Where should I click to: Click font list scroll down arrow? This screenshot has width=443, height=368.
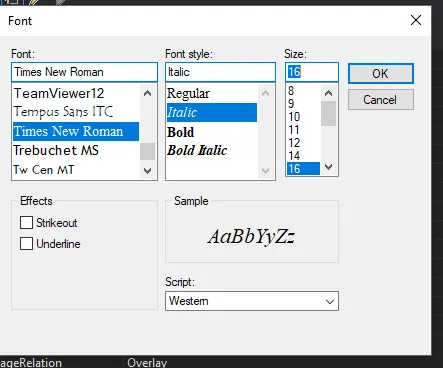click(148, 171)
